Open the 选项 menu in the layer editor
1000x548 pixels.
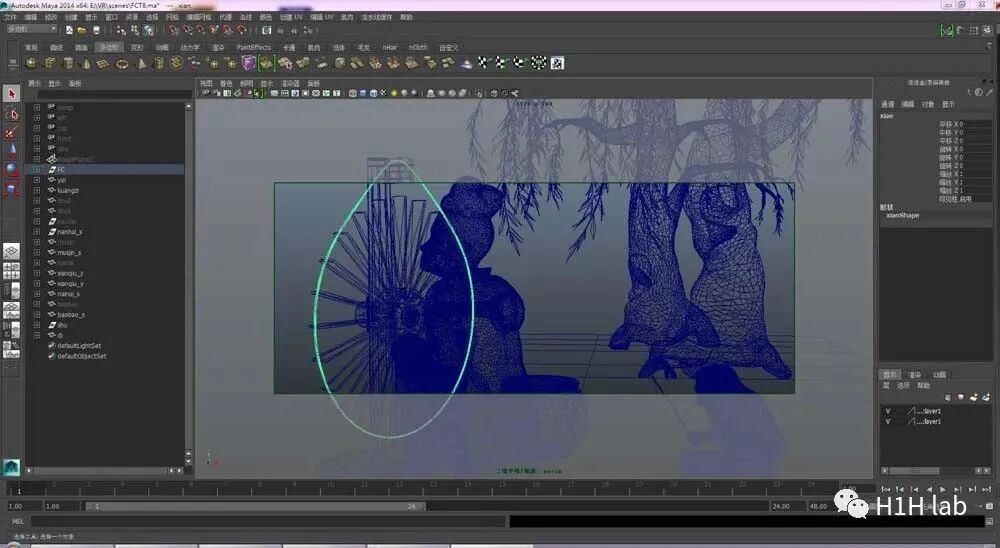[904, 385]
